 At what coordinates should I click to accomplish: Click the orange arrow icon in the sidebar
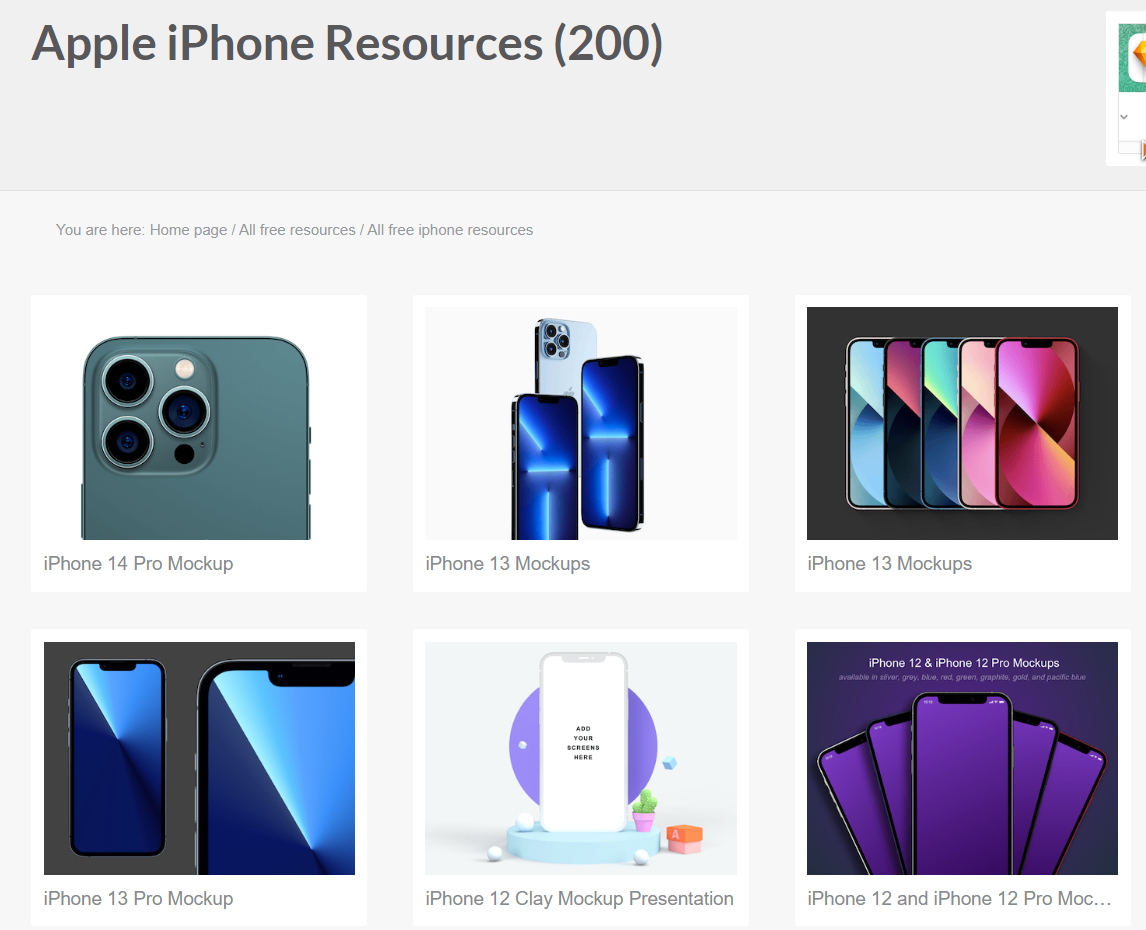click(1143, 150)
